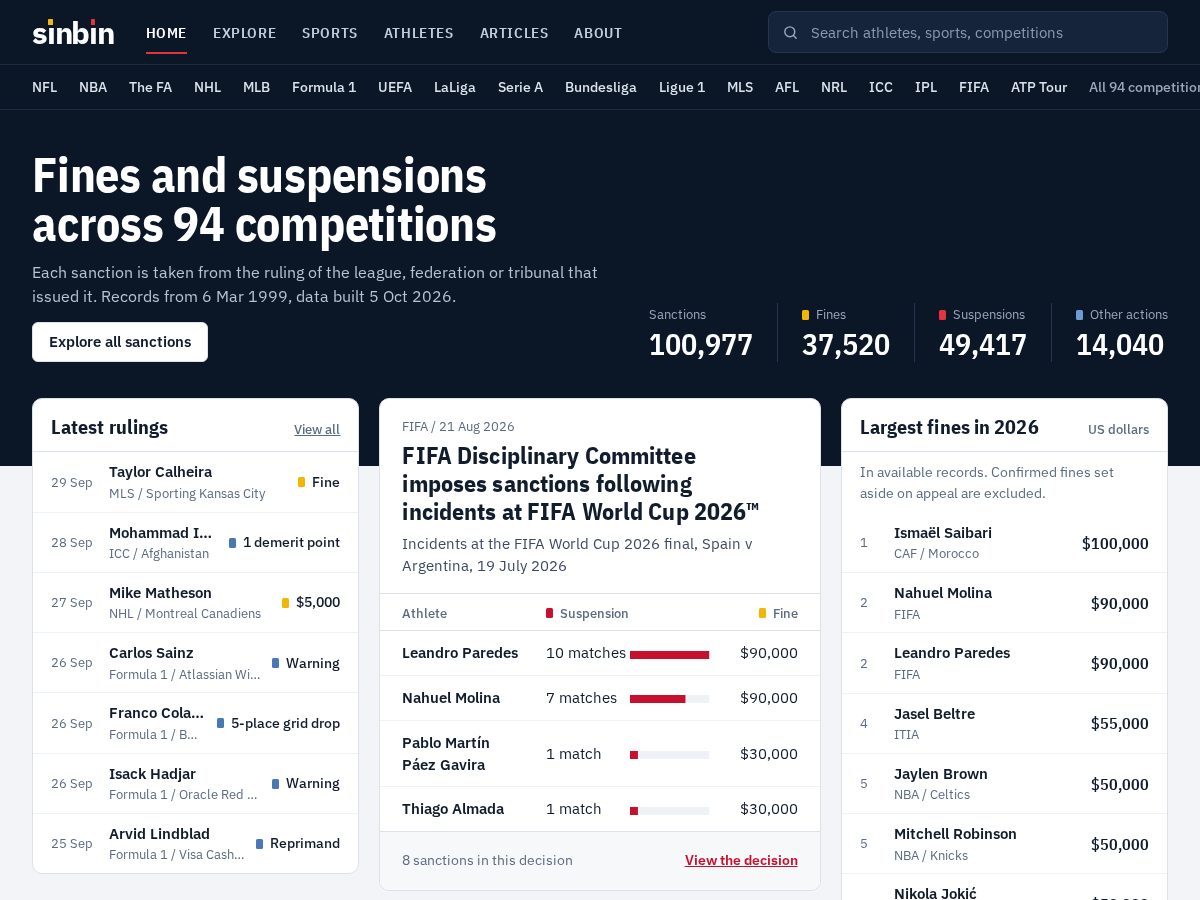Select NHL competition link
The width and height of the screenshot is (1200, 900).
click(207, 87)
